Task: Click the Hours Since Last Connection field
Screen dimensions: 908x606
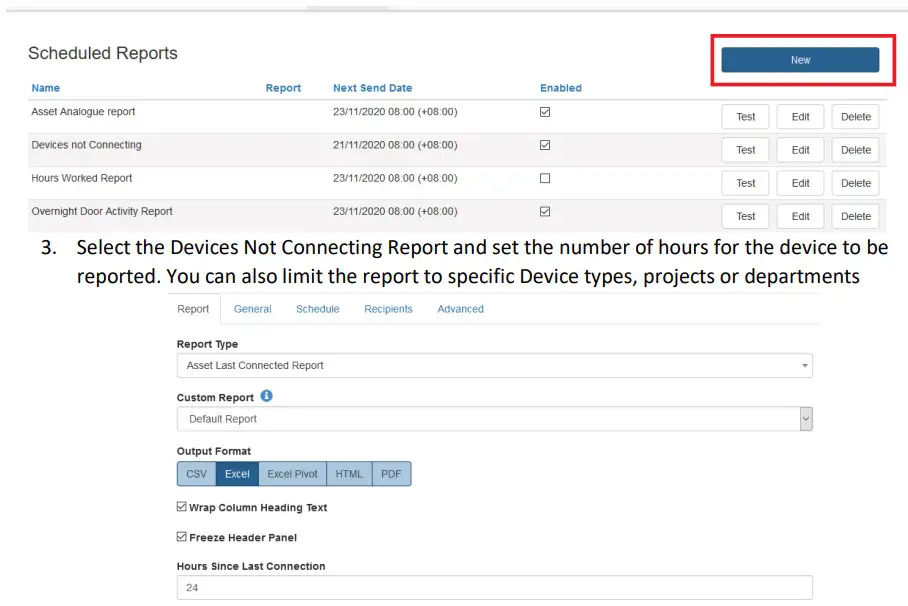Action: coord(494,588)
